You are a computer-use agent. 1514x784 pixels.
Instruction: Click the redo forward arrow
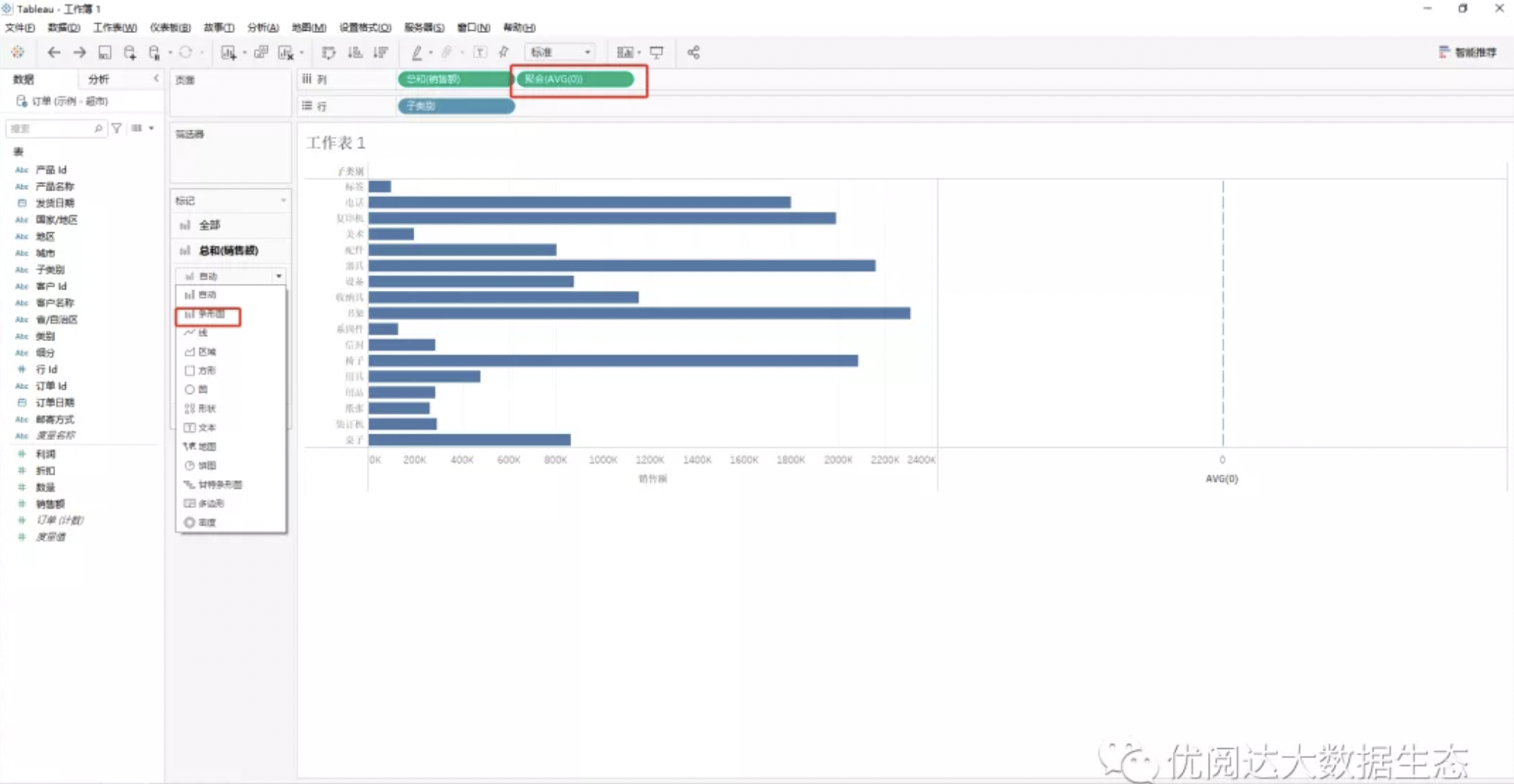[x=80, y=52]
